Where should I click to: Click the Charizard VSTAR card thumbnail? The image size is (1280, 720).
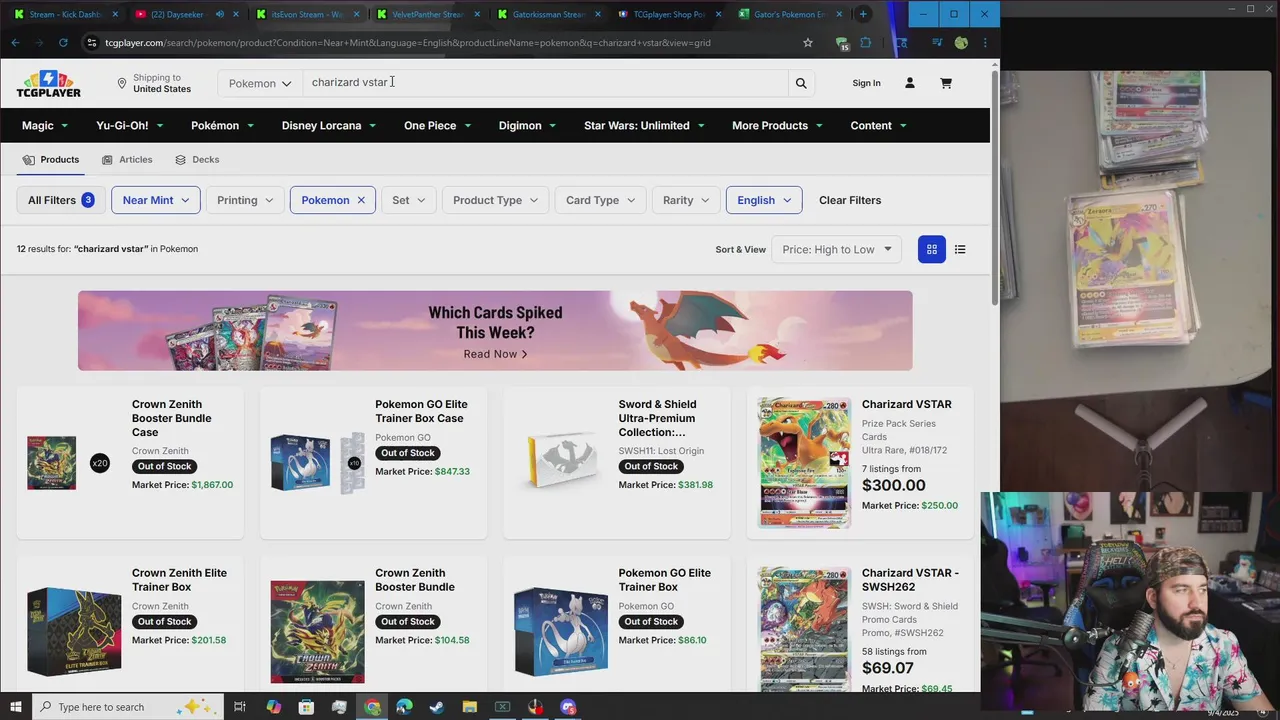804,462
